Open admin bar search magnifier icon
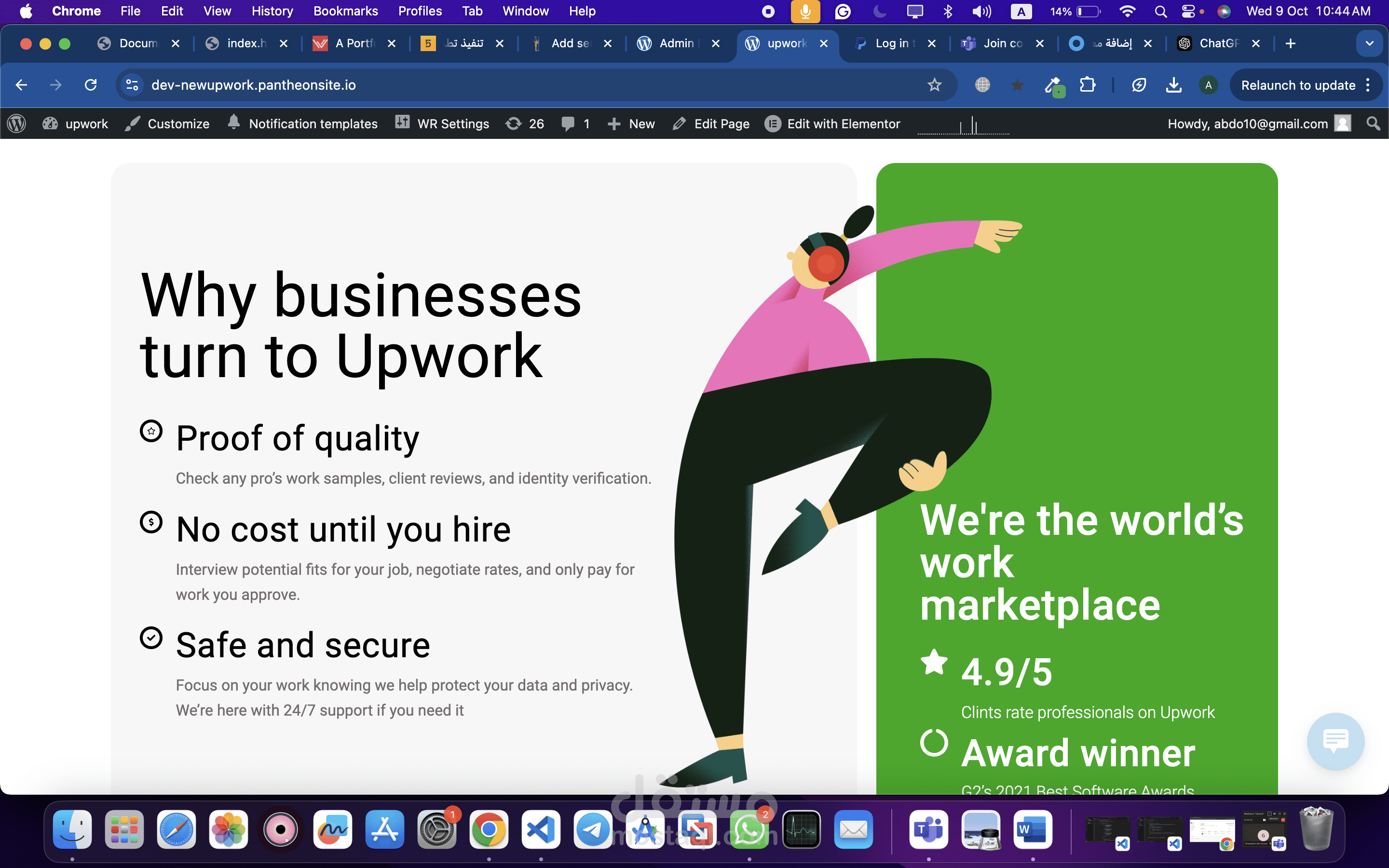Viewport: 1389px width, 868px height. tap(1373, 123)
